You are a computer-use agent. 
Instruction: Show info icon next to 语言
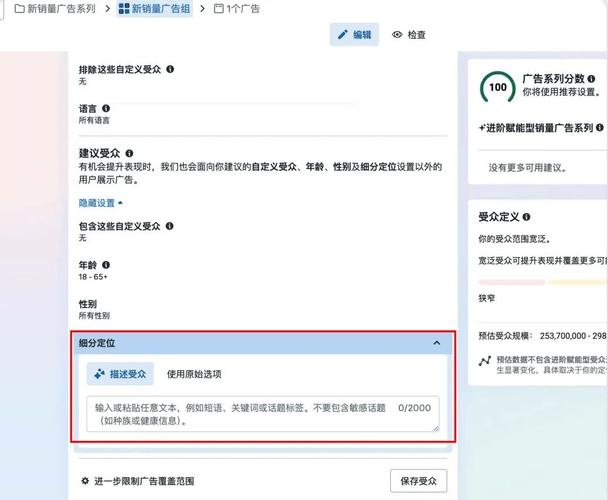click(x=106, y=108)
